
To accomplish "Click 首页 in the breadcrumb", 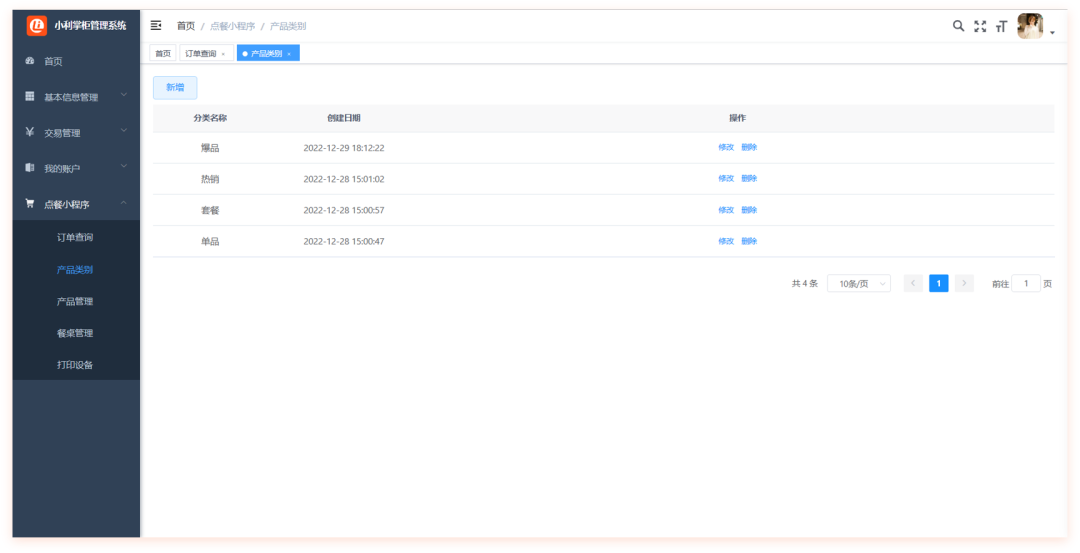I will (186, 26).
